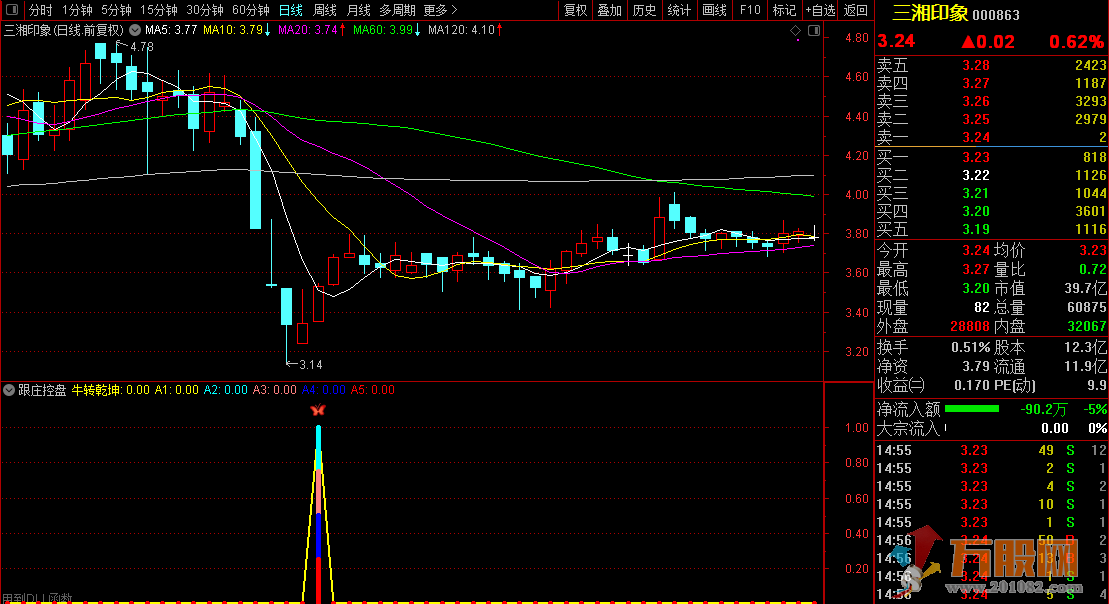Toggle the left sidebar panel icon
1109x604 pixels.
coord(12,10)
